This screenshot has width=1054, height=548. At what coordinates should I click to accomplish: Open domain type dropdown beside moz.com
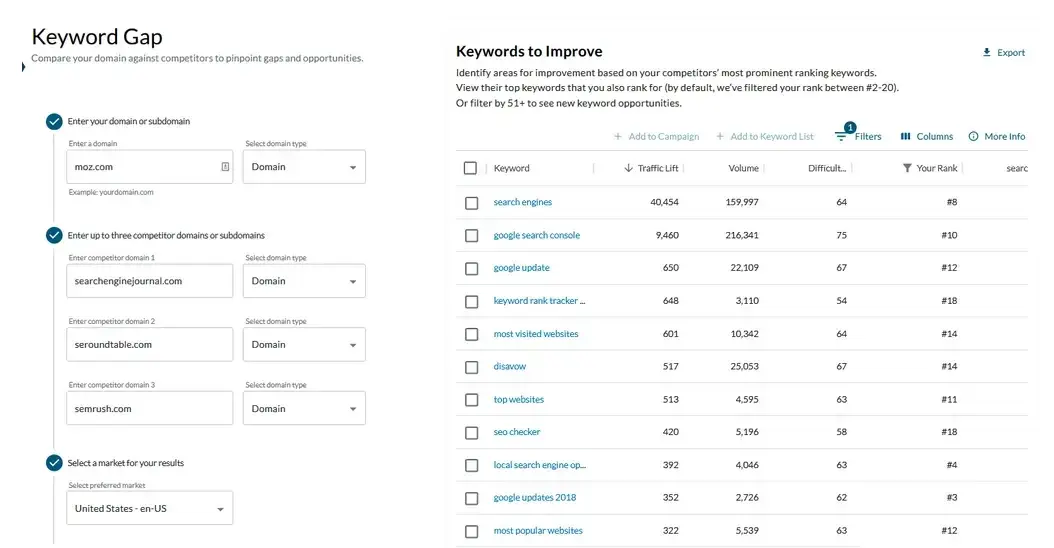pyautogui.click(x=304, y=167)
